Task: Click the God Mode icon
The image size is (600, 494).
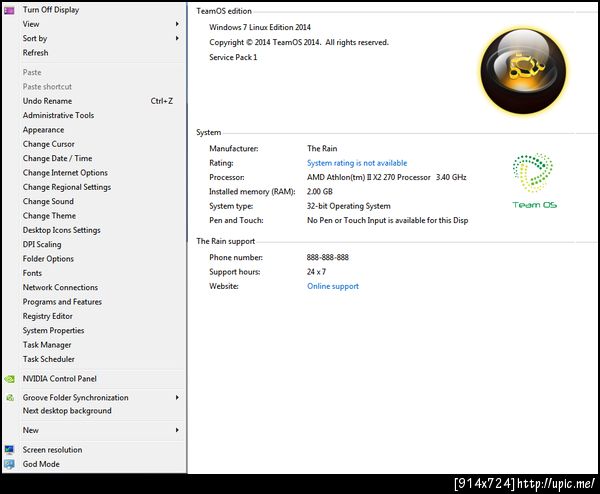Action: coord(9,465)
